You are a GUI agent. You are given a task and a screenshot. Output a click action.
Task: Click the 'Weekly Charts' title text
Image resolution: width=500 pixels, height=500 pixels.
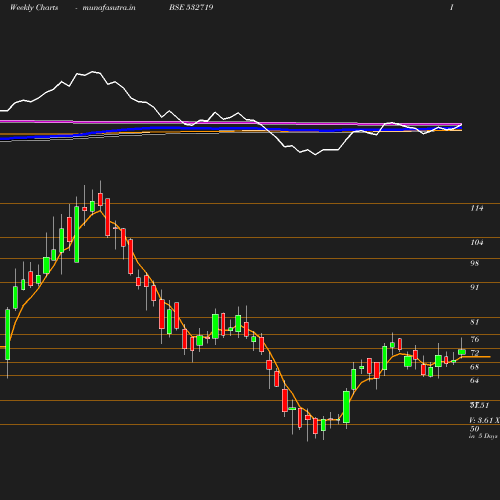point(34,8)
